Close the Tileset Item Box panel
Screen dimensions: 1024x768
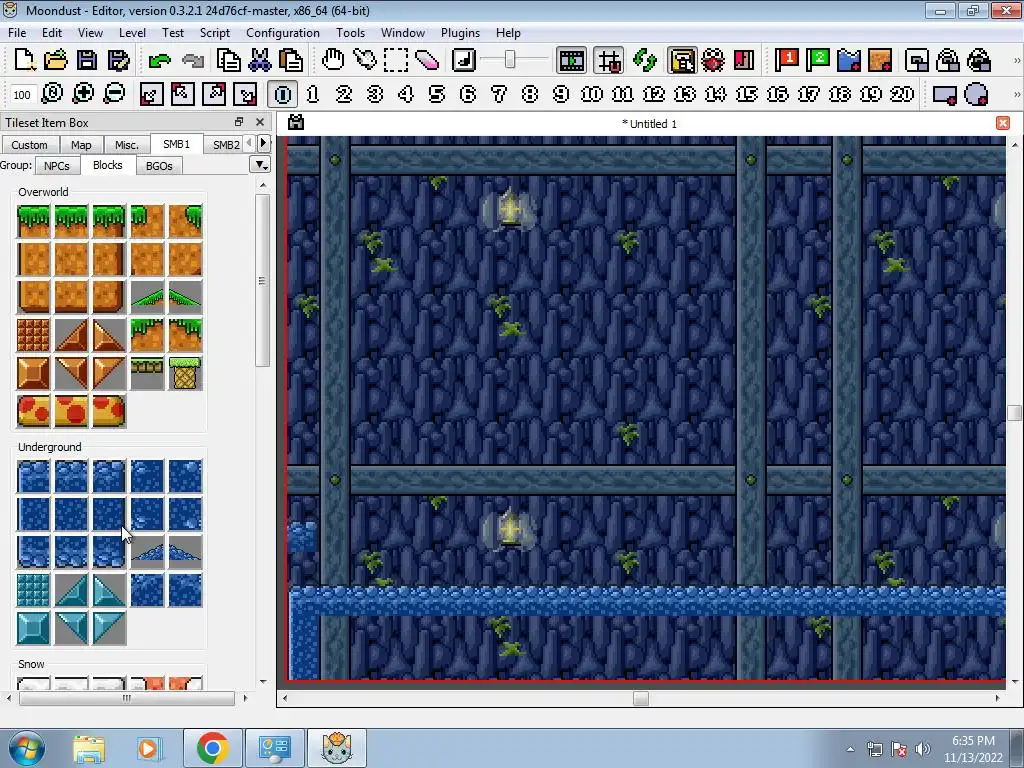point(260,122)
